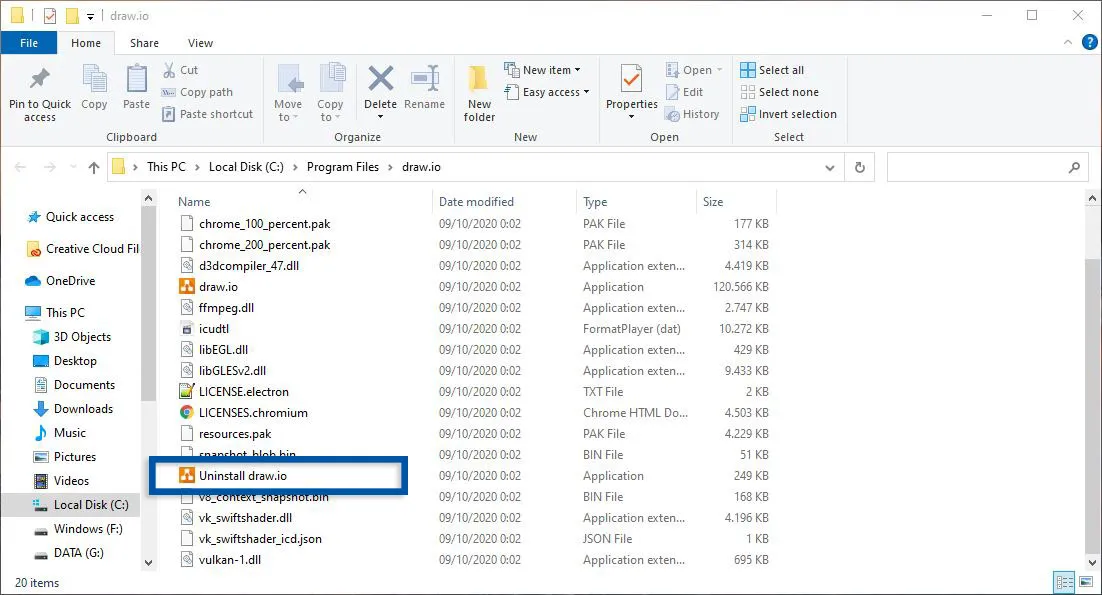Switch to details view in status bar

[x=1064, y=581]
